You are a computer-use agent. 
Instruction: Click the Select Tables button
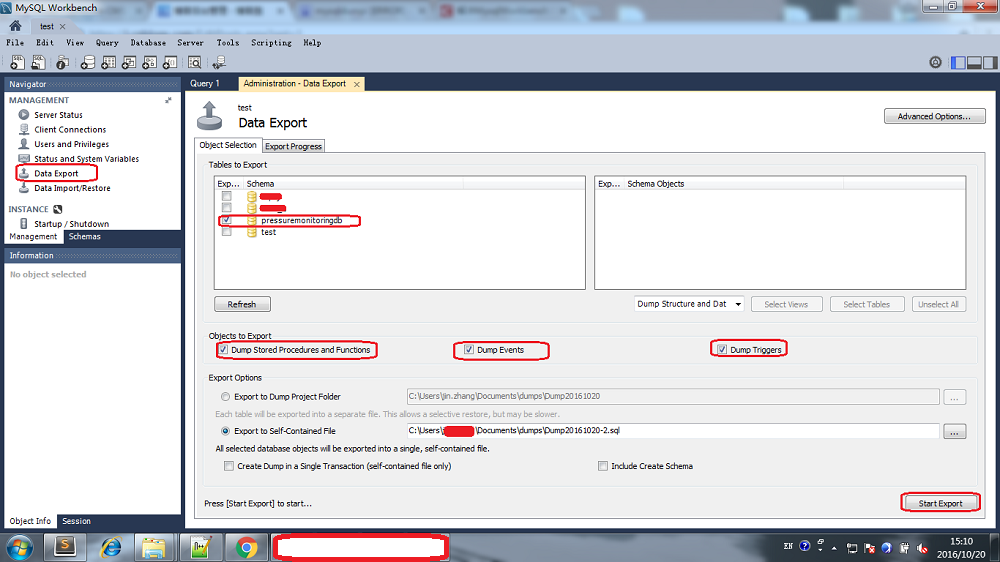tap(867, 304)
